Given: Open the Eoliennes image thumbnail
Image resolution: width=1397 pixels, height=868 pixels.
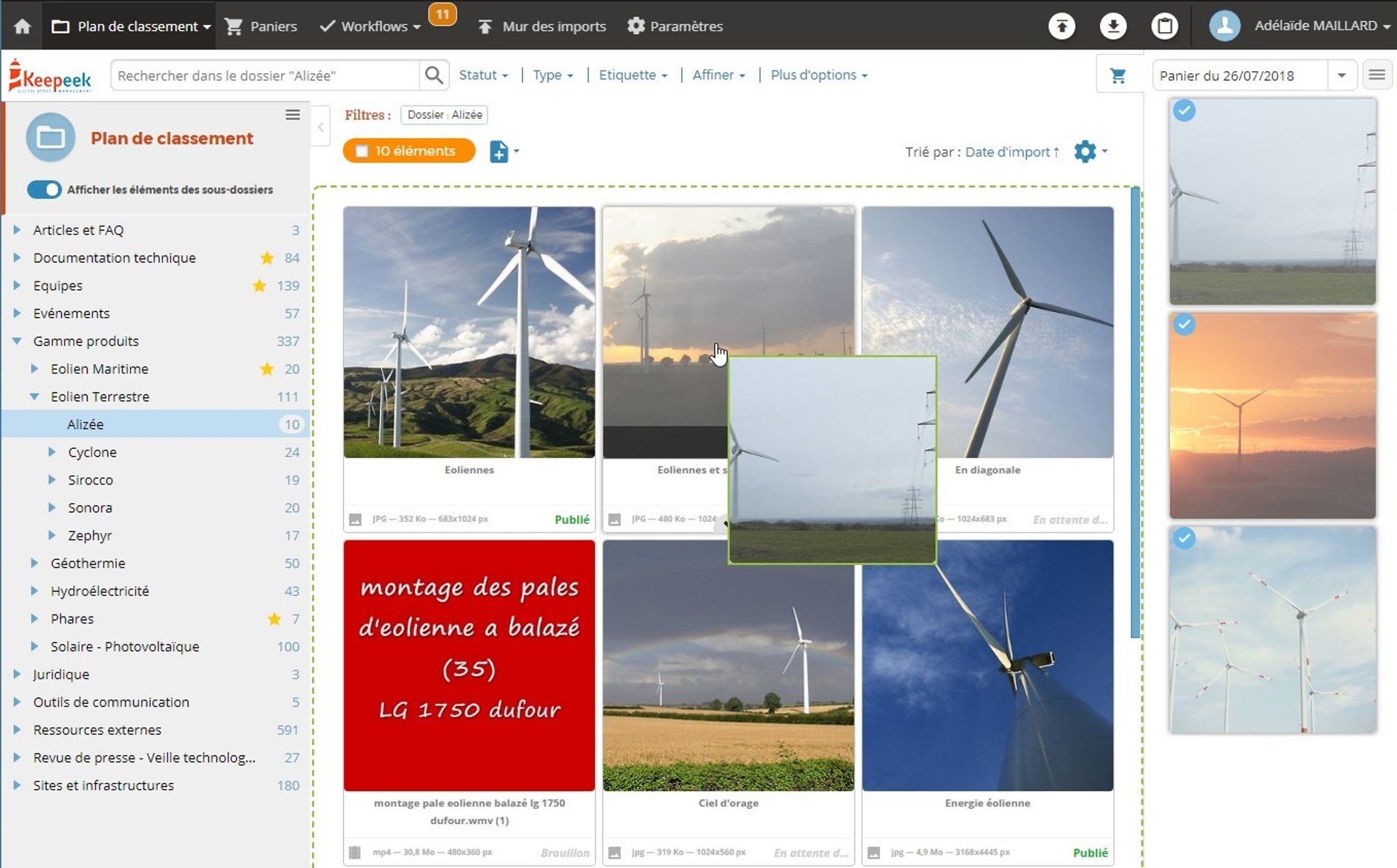Looking at the screenshot, I should click(x=469, y=332).
